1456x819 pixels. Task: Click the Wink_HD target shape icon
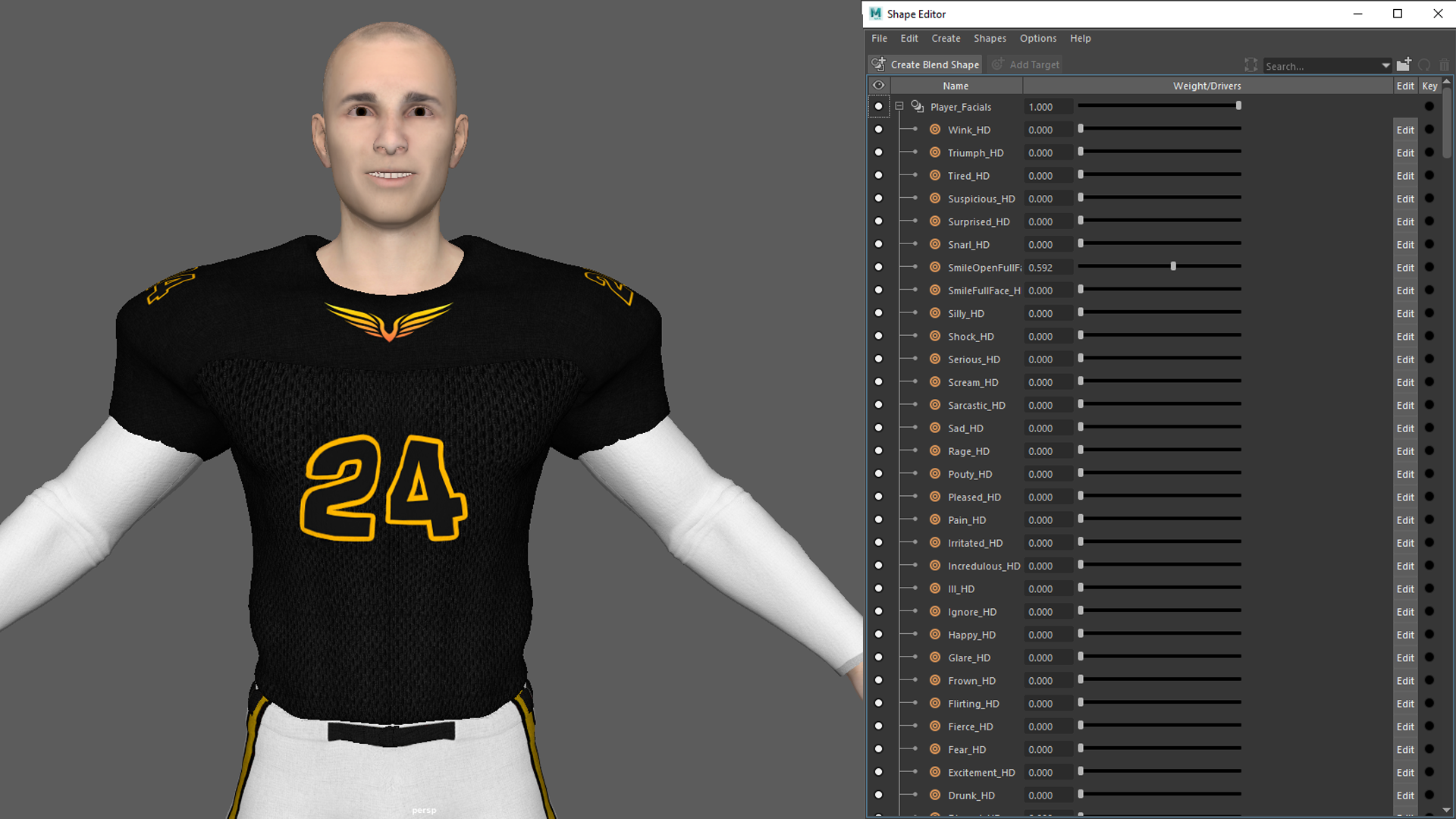[935, 130]
